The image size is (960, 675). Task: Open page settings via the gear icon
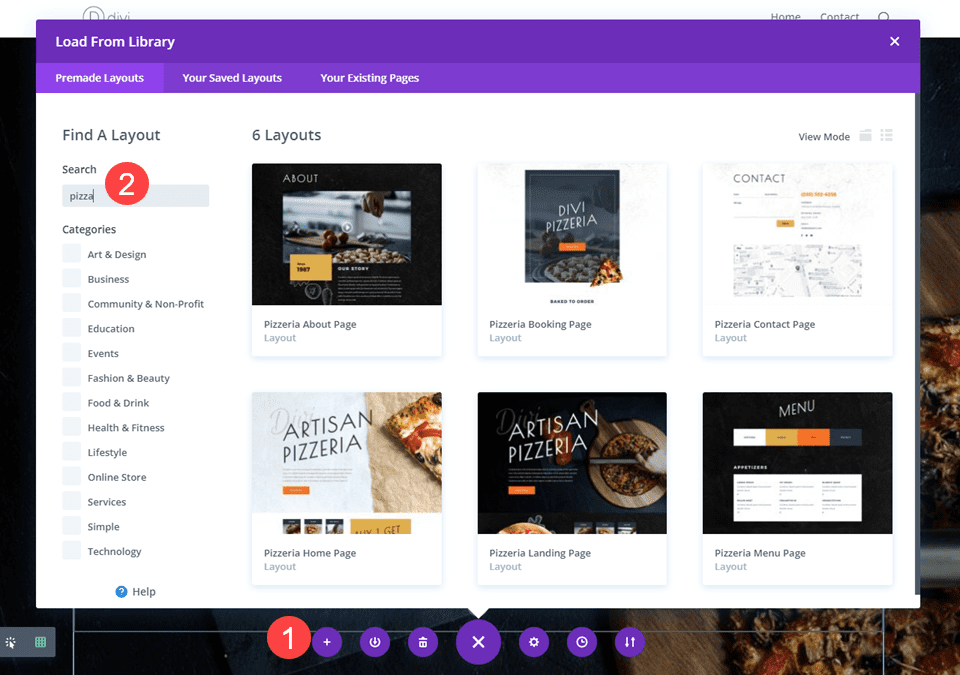(534, 642)
